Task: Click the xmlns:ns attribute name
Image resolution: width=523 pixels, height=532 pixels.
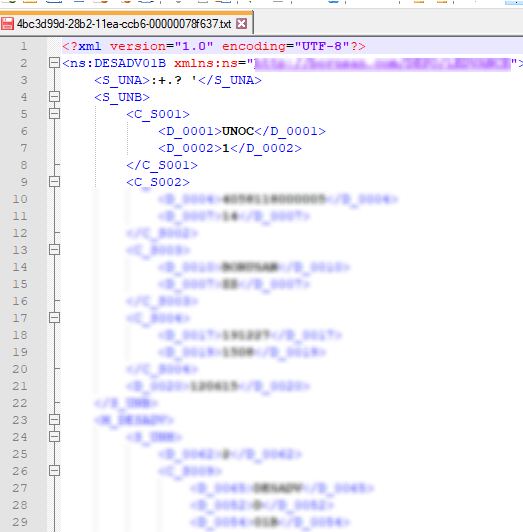Action: (x=206, y=63)
